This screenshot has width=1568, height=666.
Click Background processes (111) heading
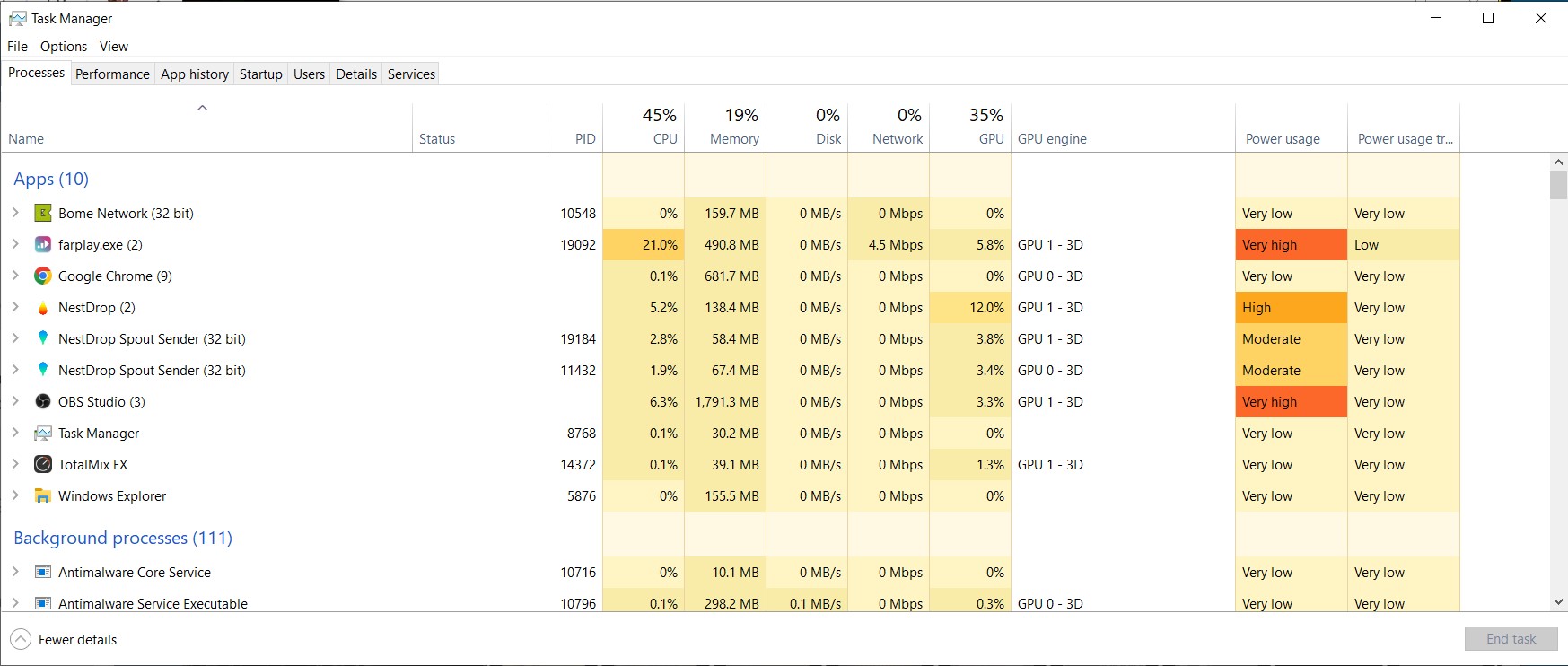[x=123, y=538]
